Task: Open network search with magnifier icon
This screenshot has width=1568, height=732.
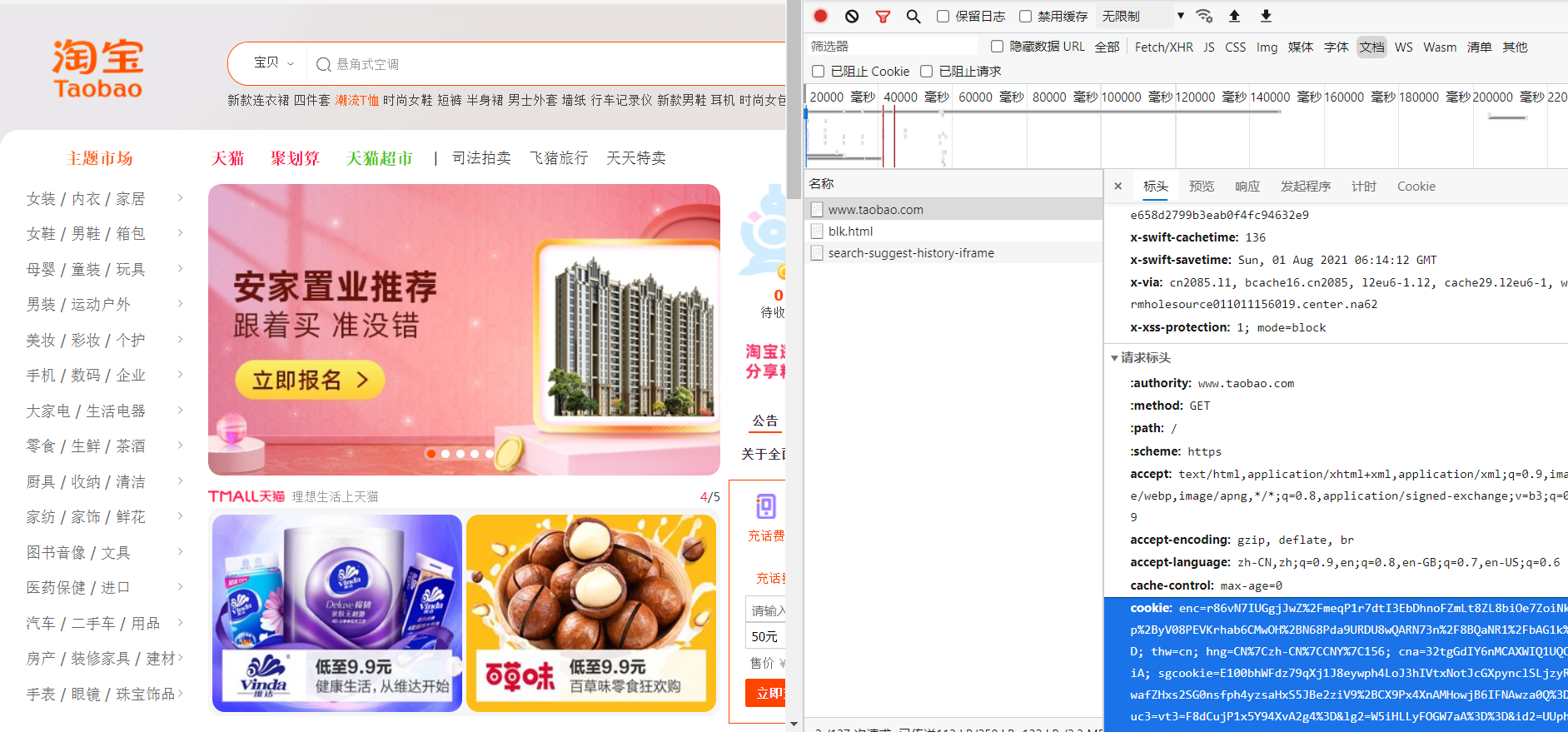Action: (x=913, y=16)
